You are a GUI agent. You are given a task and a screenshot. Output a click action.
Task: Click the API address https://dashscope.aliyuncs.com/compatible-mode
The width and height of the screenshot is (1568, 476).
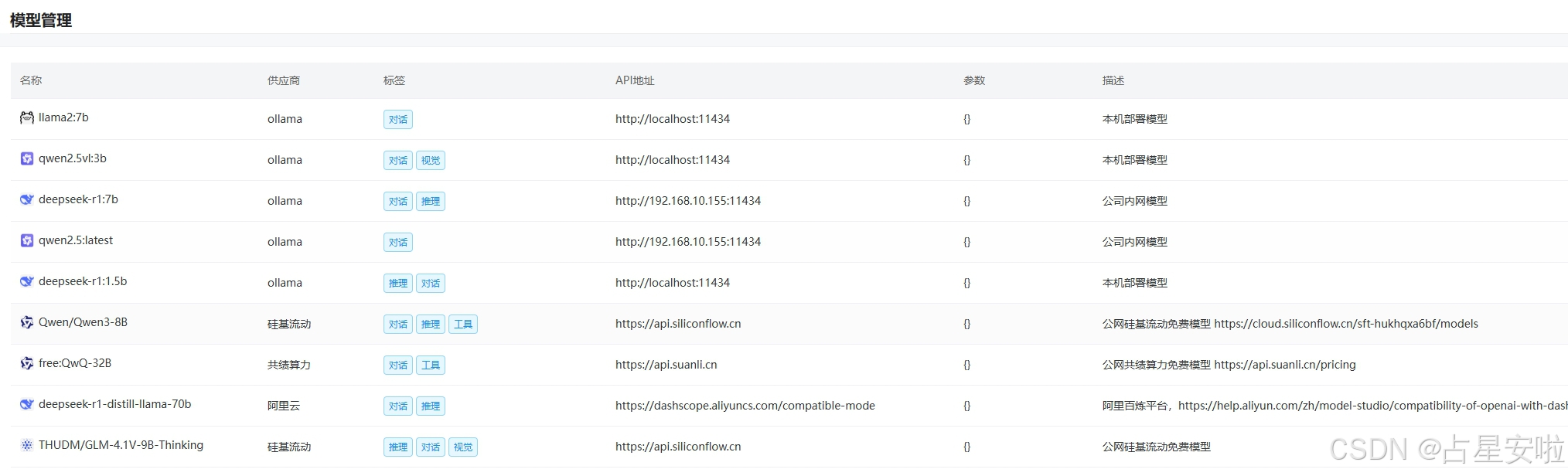745,406
